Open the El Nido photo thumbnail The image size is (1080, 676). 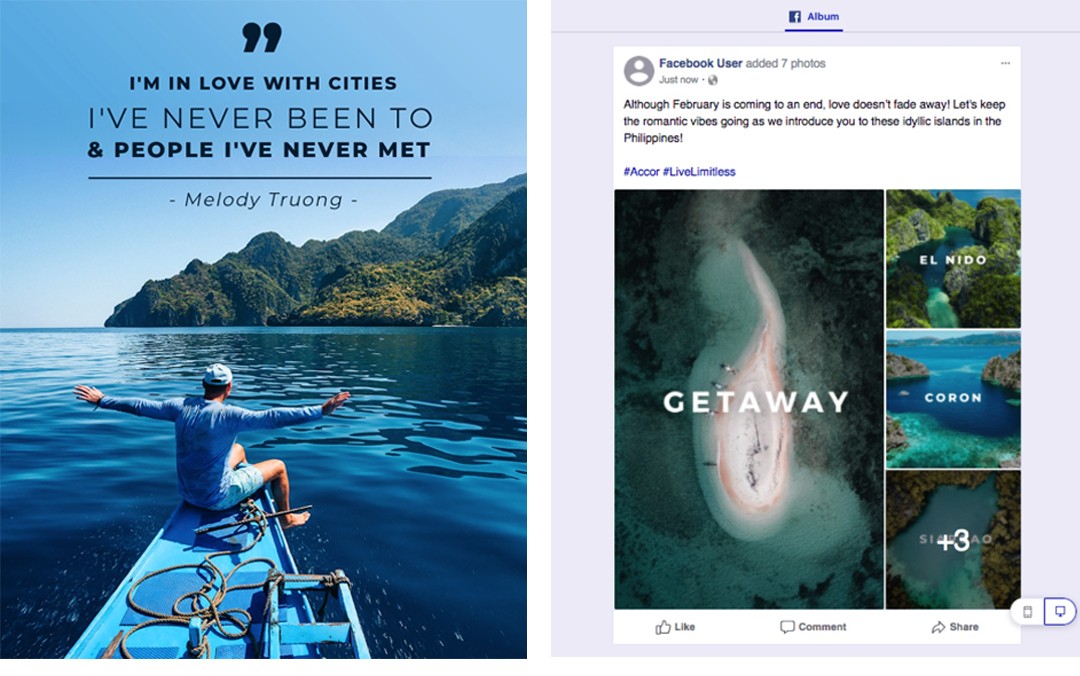[x=953, y=259]
